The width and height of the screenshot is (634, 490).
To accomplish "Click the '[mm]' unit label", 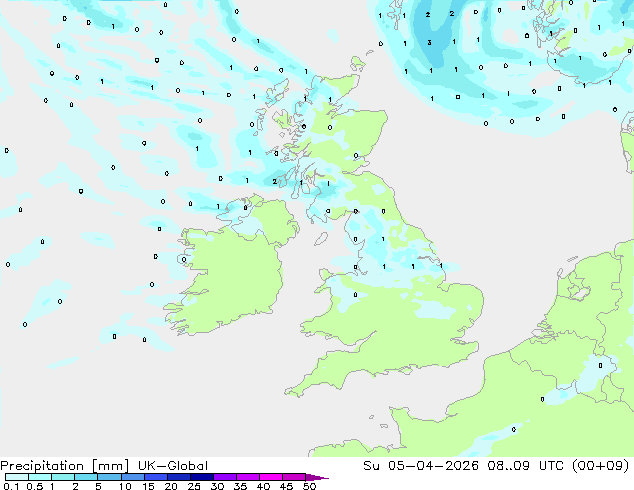I will 110,466.
